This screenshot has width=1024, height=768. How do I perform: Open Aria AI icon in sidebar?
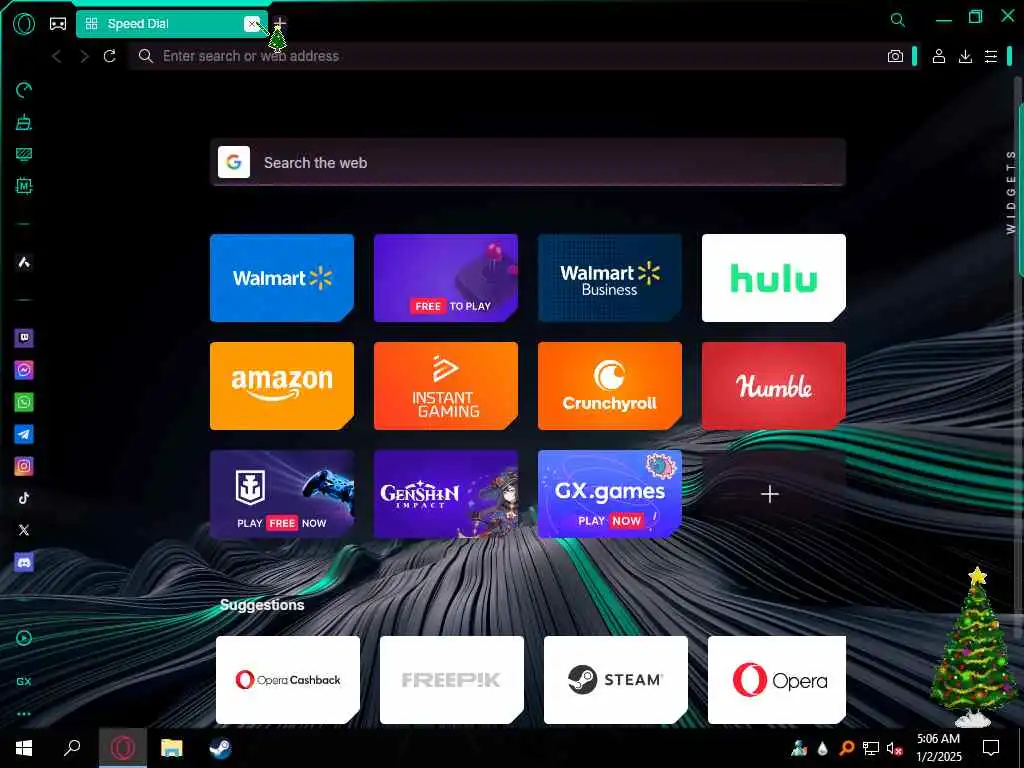[24, 263]
